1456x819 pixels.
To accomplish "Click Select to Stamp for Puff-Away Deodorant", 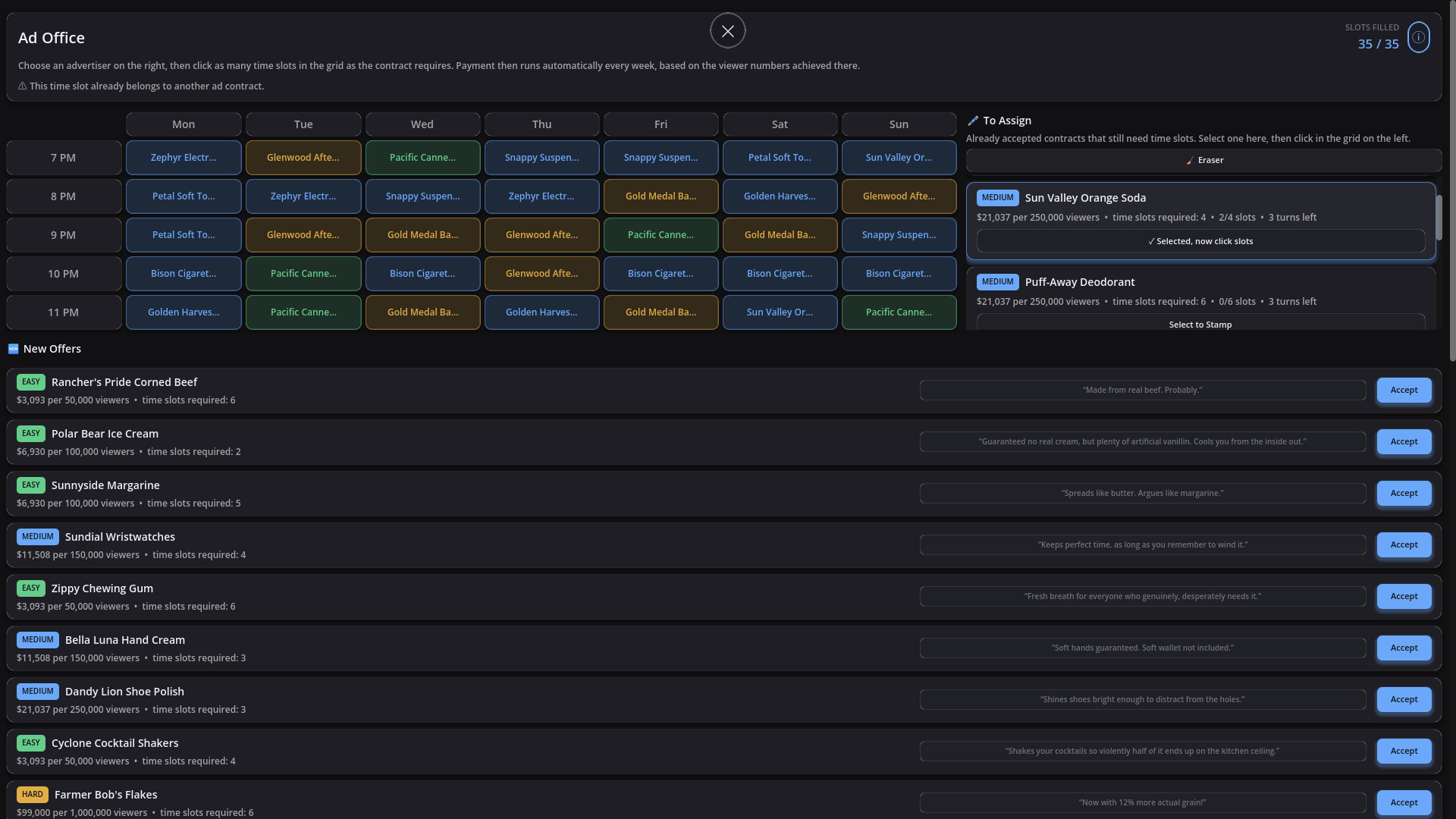I will click(1200, 324).
